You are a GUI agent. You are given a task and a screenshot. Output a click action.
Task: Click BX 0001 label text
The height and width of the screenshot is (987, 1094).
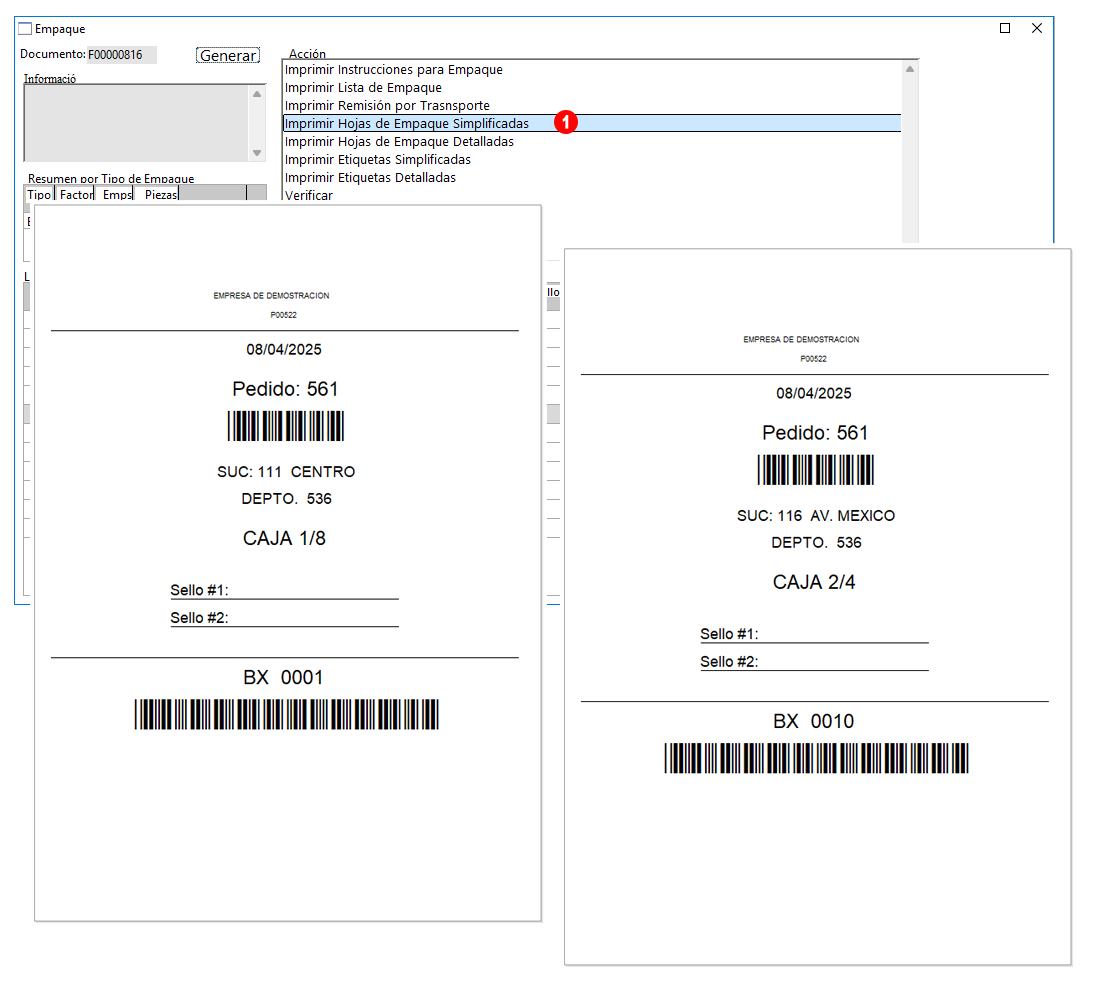[283, 677]
